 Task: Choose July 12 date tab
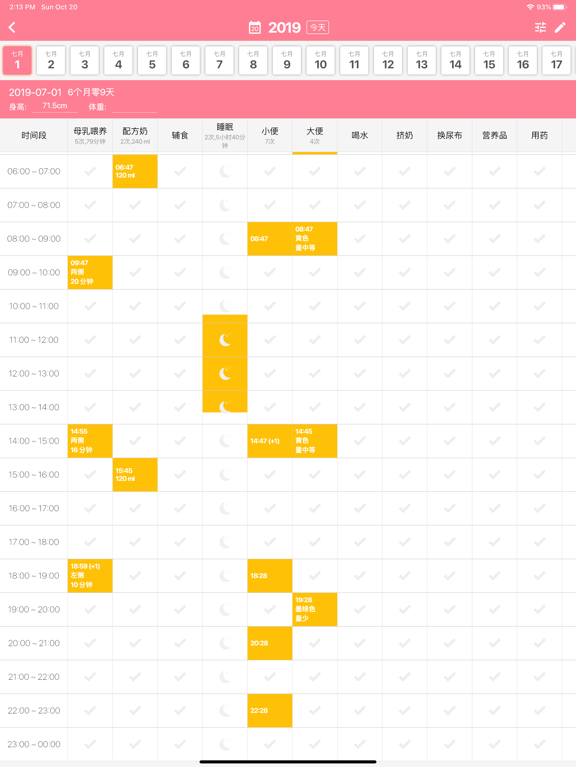coord(388,60)
